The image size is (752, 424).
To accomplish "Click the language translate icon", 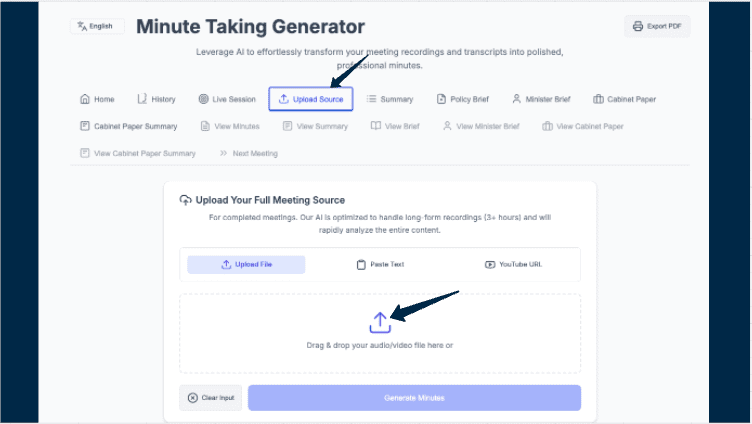I will [82, 27].
